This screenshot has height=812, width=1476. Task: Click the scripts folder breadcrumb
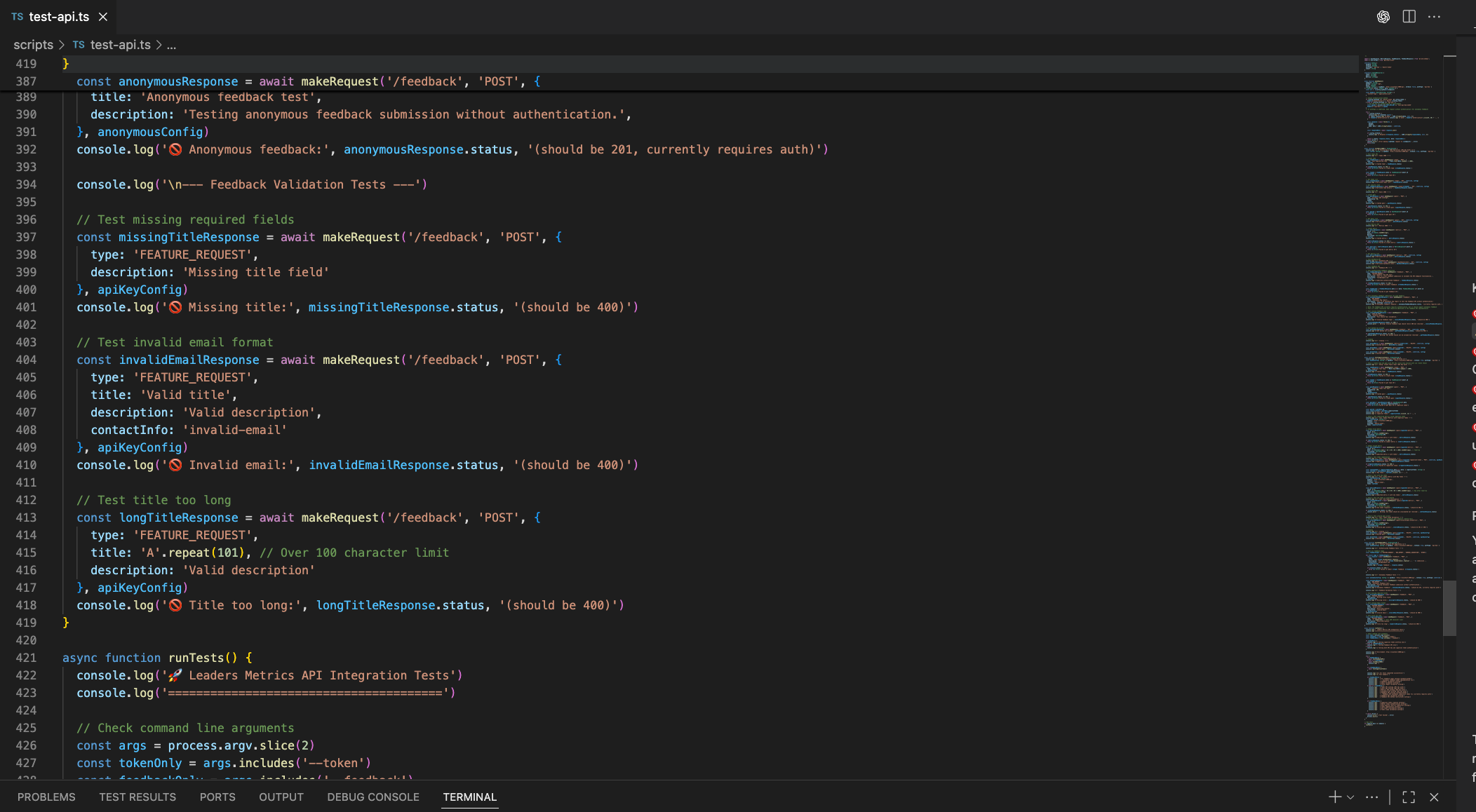pos(33,45)
